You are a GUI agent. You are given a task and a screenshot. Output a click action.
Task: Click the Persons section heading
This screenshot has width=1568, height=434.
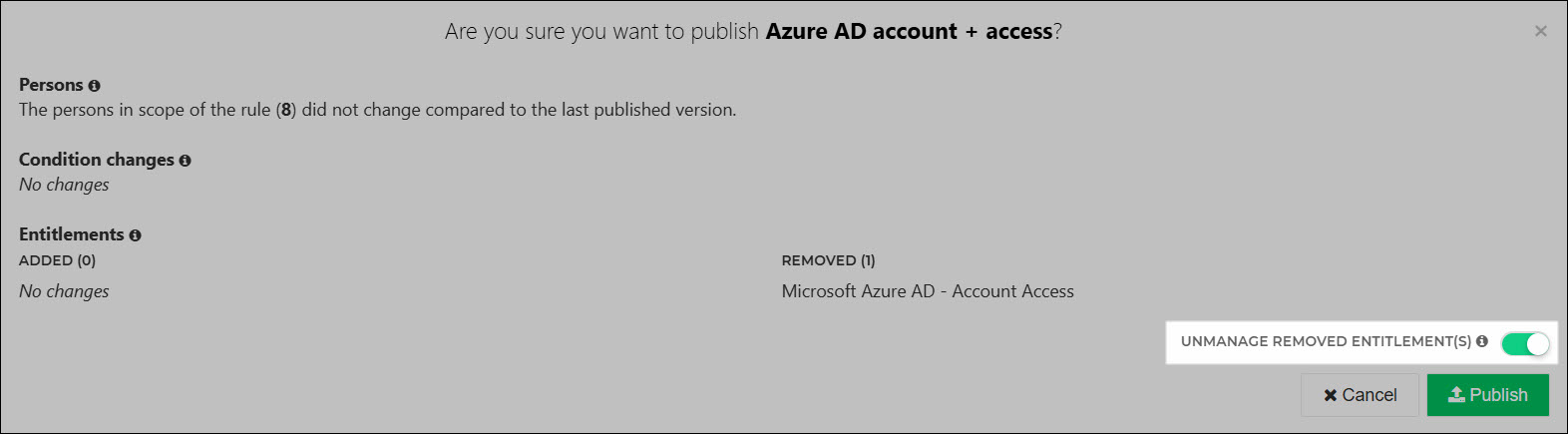click(51, 85)
